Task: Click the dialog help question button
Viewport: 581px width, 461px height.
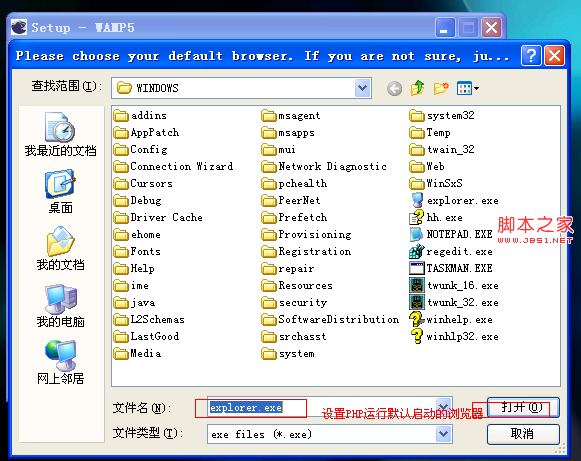Action: 531,56
